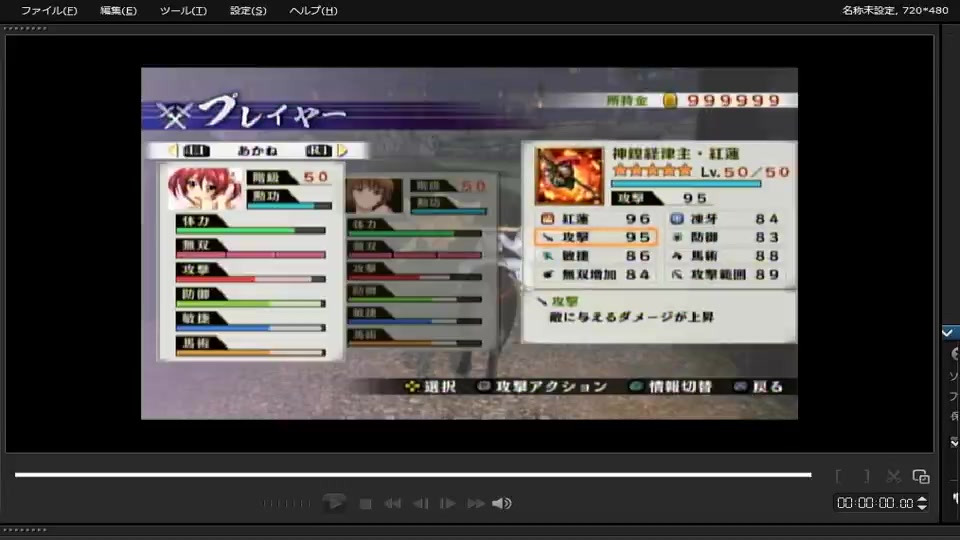Image resolution: width=960 pixels, height=540 pixels.
Task: Click the 情報切替 label in preview
Action: (x=680, y=386)
